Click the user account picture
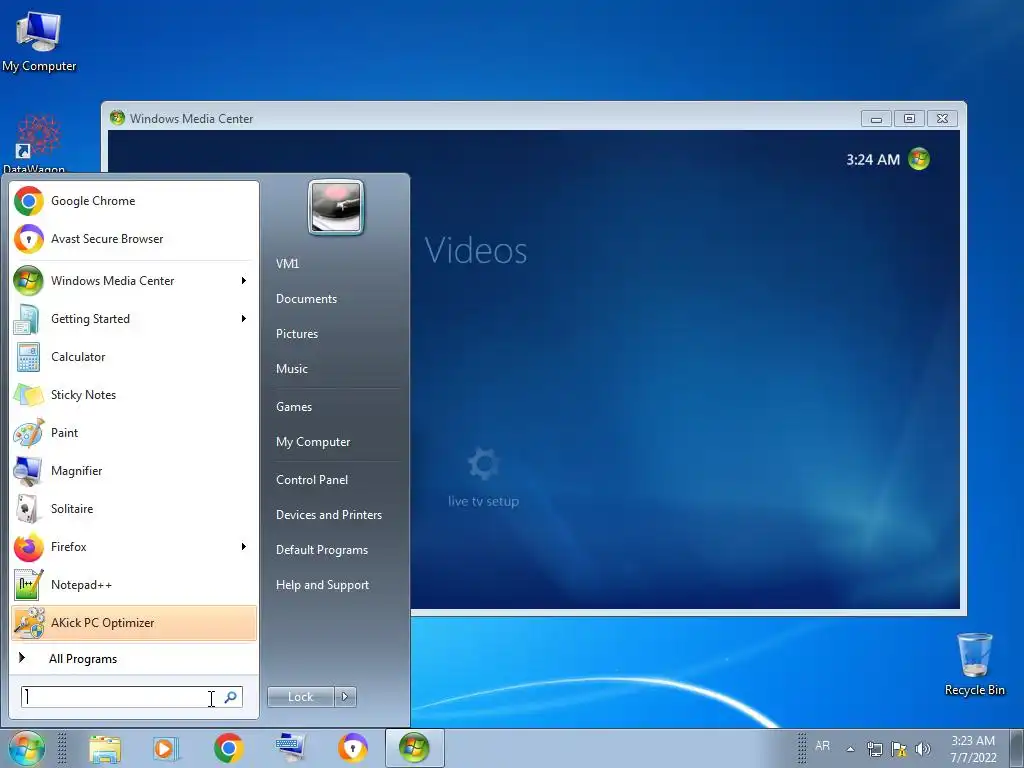Image resolution: width=1024 pixels, height=768 pixels. (x=336, y=207)
